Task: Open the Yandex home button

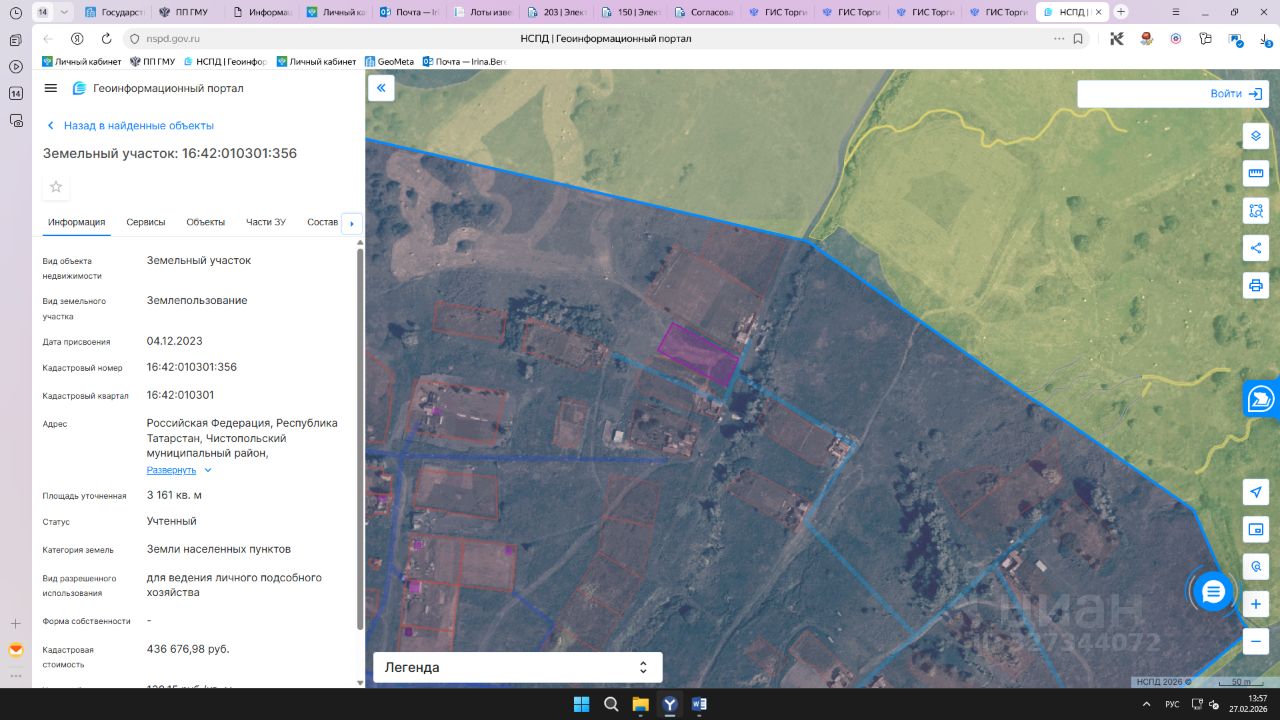Action: [77, 38]
